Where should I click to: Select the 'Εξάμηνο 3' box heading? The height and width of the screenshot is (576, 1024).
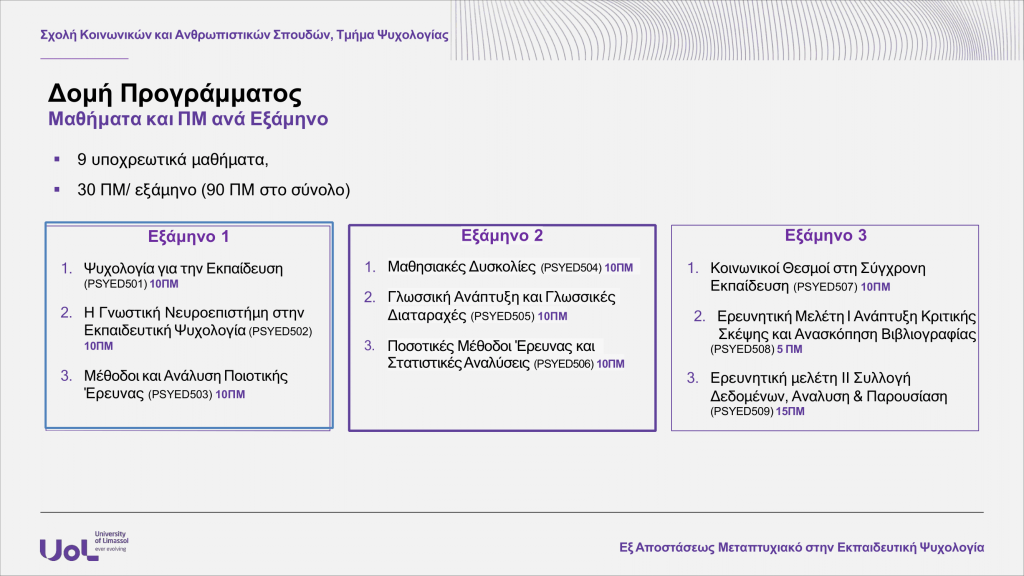(x=825, y=236)
